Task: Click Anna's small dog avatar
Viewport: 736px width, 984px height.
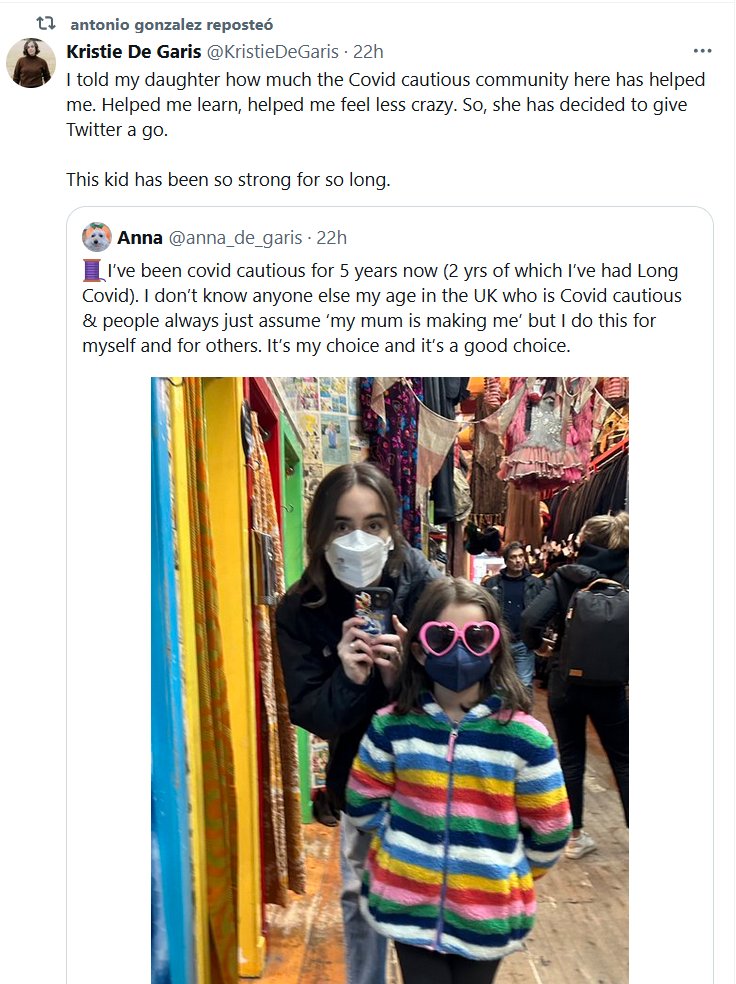Action: [97, 237]
